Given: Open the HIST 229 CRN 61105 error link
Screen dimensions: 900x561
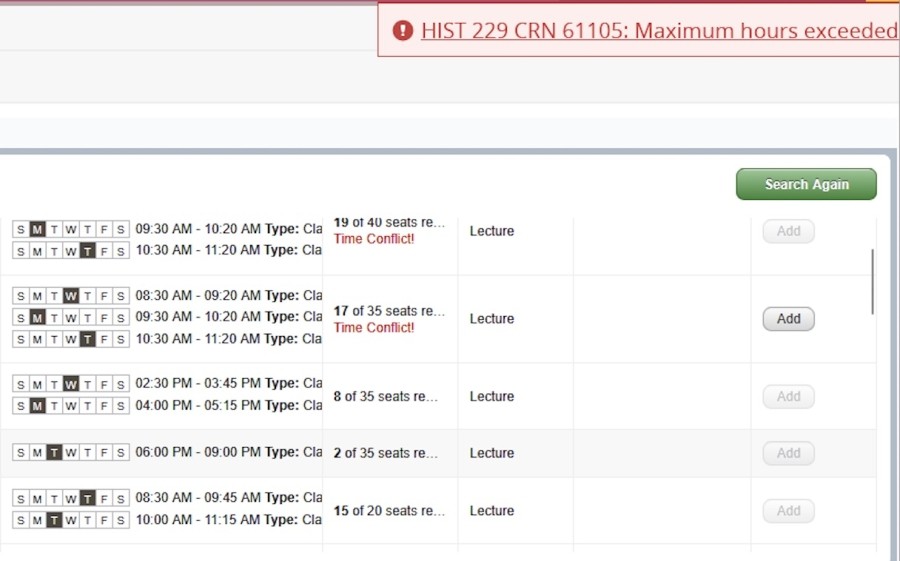Looking at the screenshot, I should point(658,31).
